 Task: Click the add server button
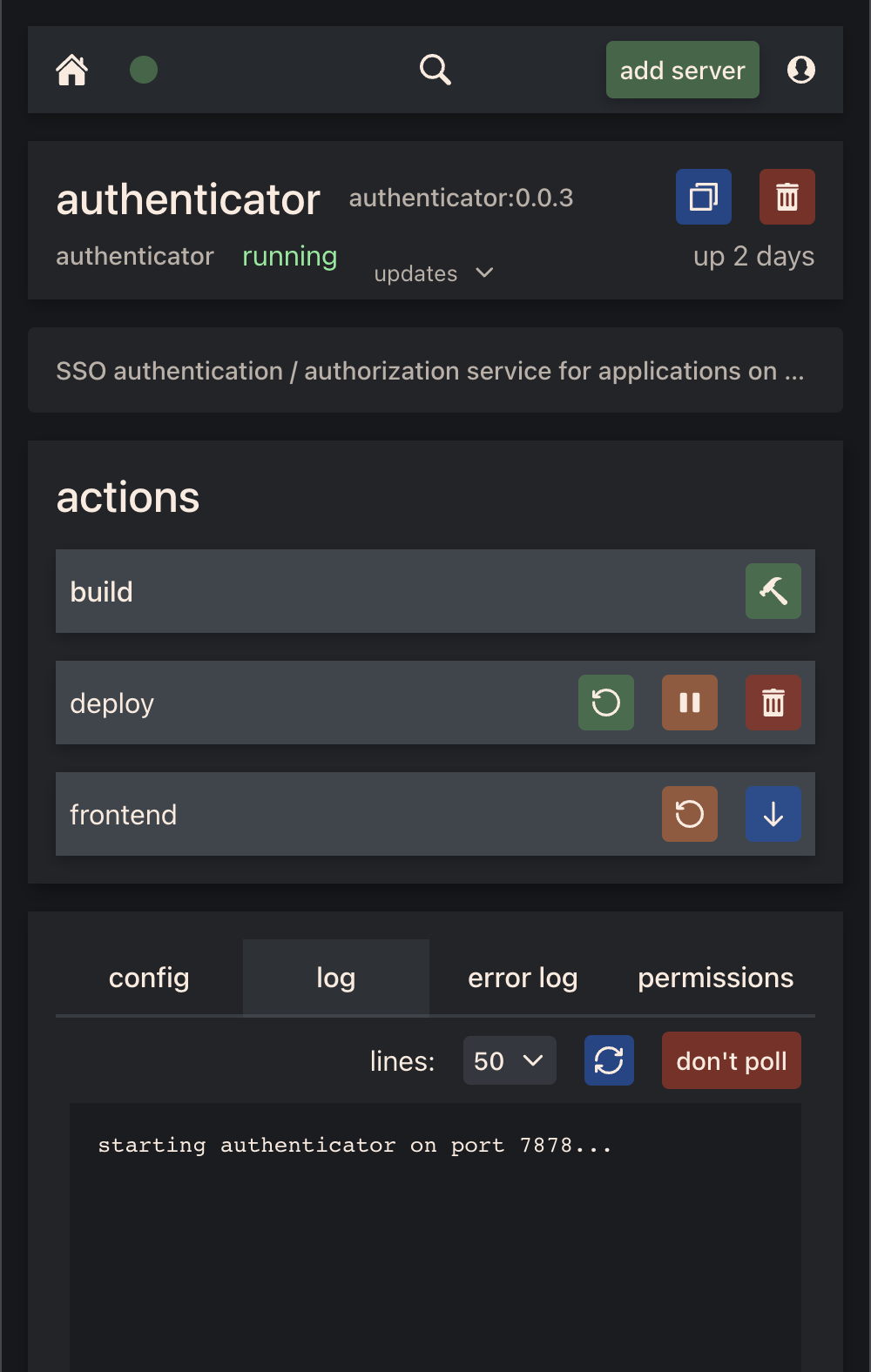[683, 70]
